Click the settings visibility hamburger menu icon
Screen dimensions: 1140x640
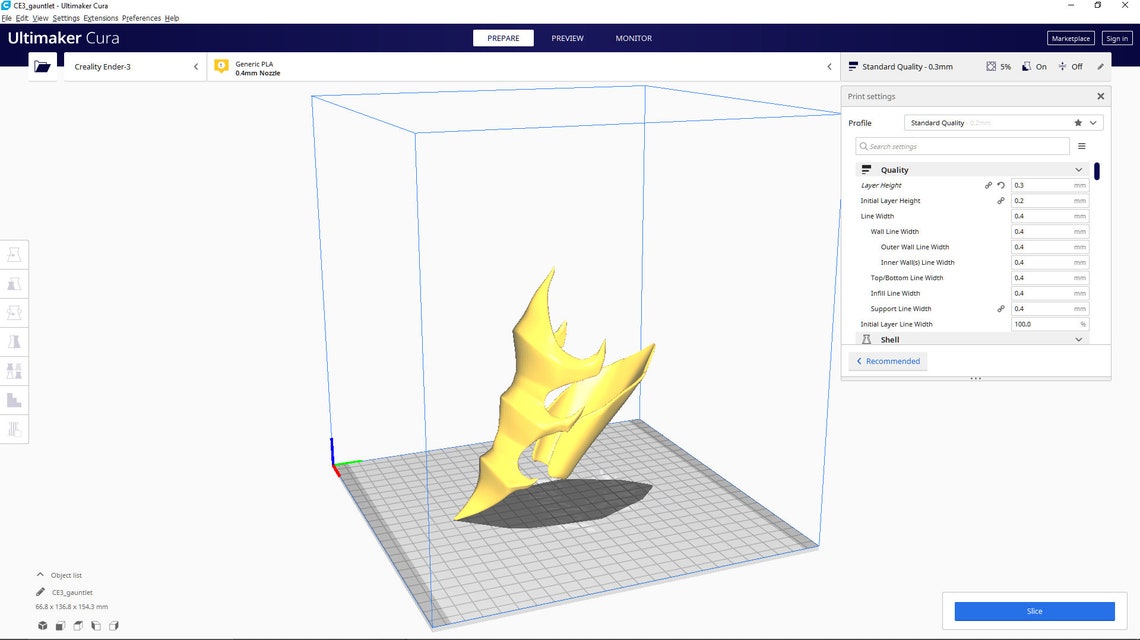(1081, 146)
